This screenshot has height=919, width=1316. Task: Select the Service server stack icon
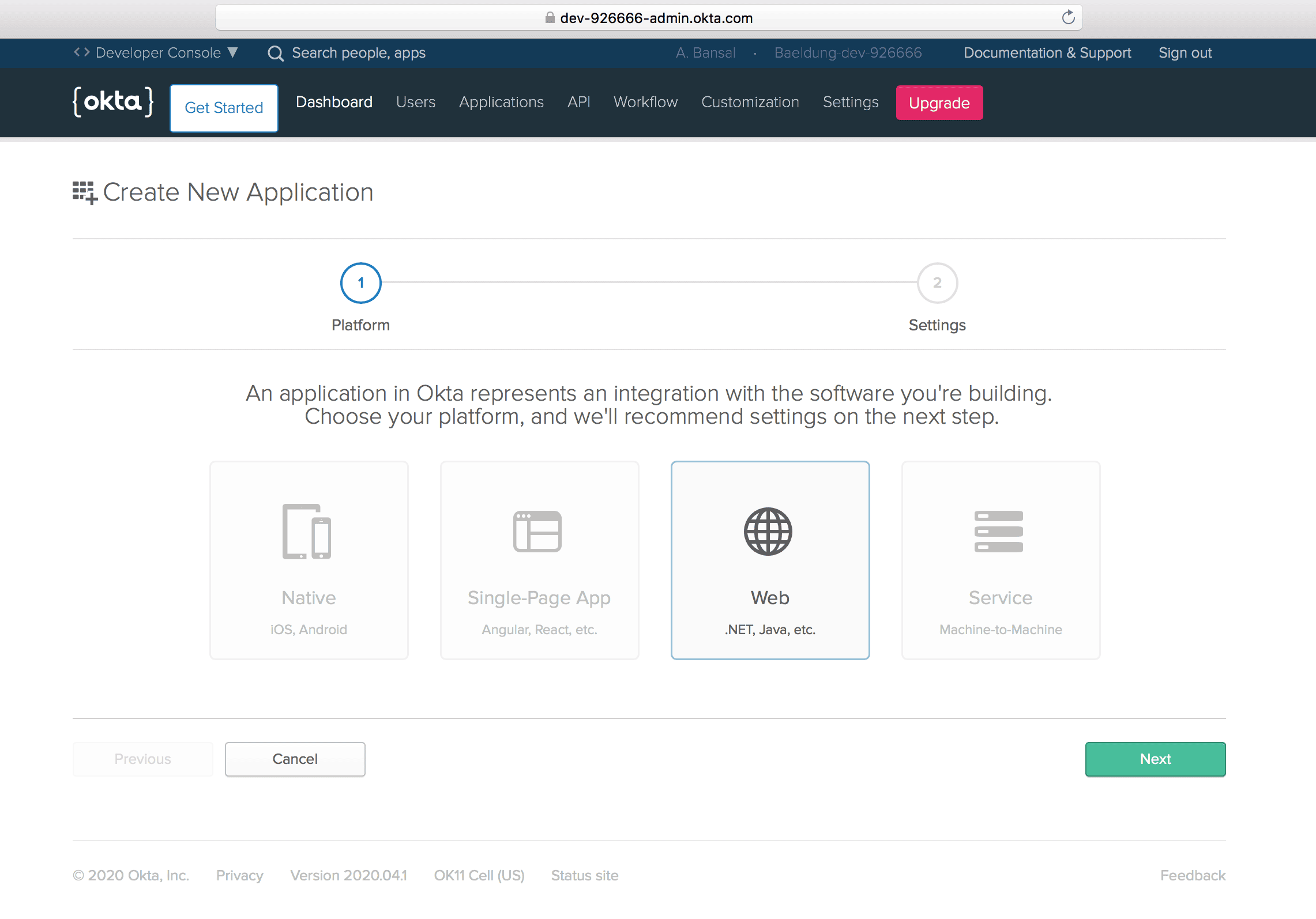coord(999,531)
